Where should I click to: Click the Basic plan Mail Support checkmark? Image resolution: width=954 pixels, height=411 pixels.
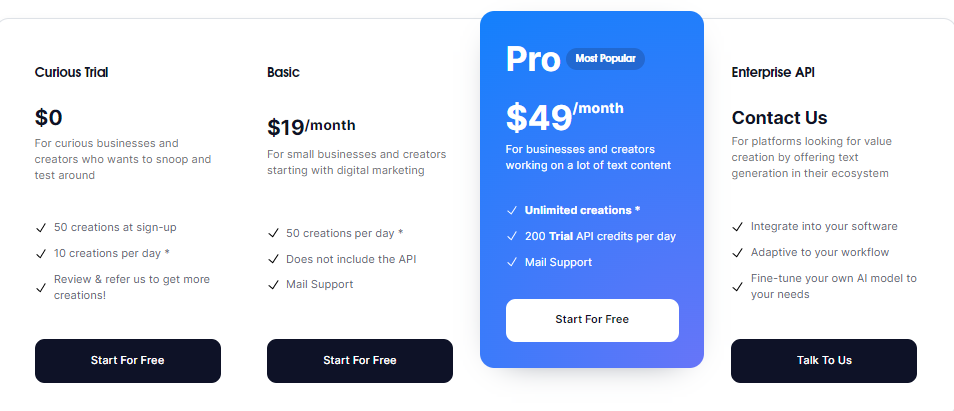[x=273, y=285]
